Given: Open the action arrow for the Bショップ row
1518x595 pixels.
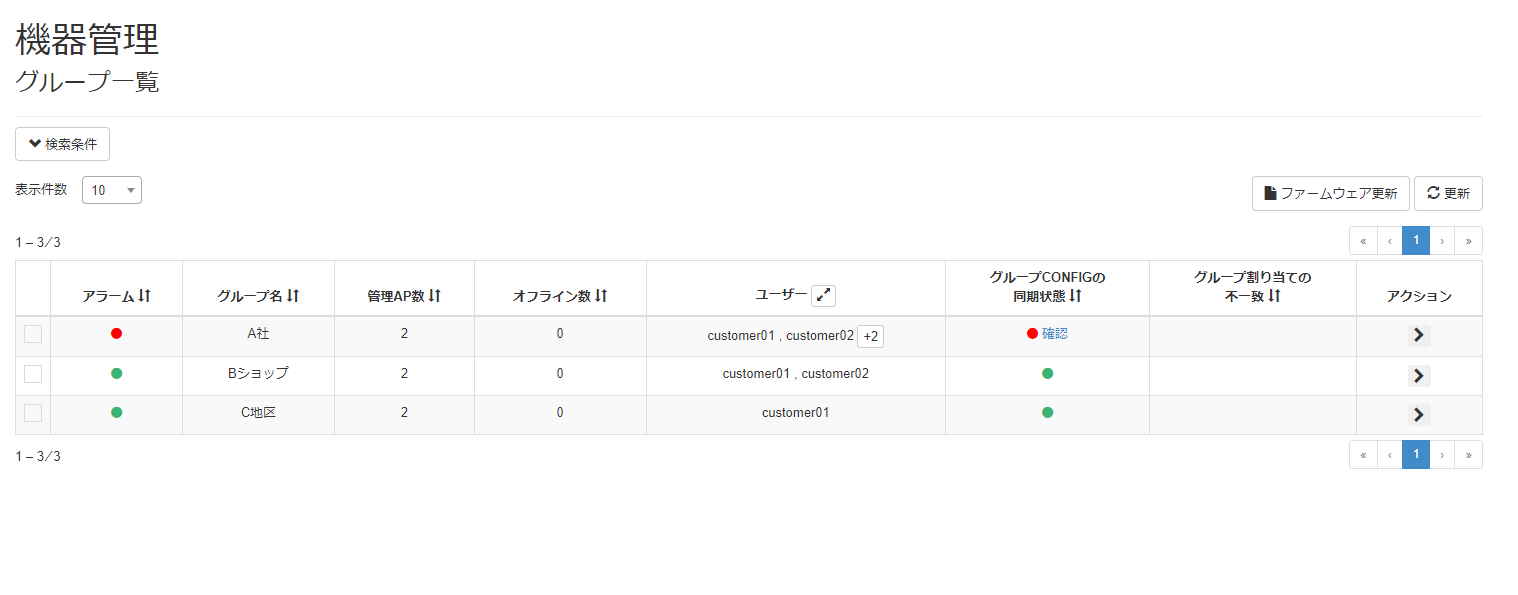Looking at the screenshot, I should point(1418,375).
